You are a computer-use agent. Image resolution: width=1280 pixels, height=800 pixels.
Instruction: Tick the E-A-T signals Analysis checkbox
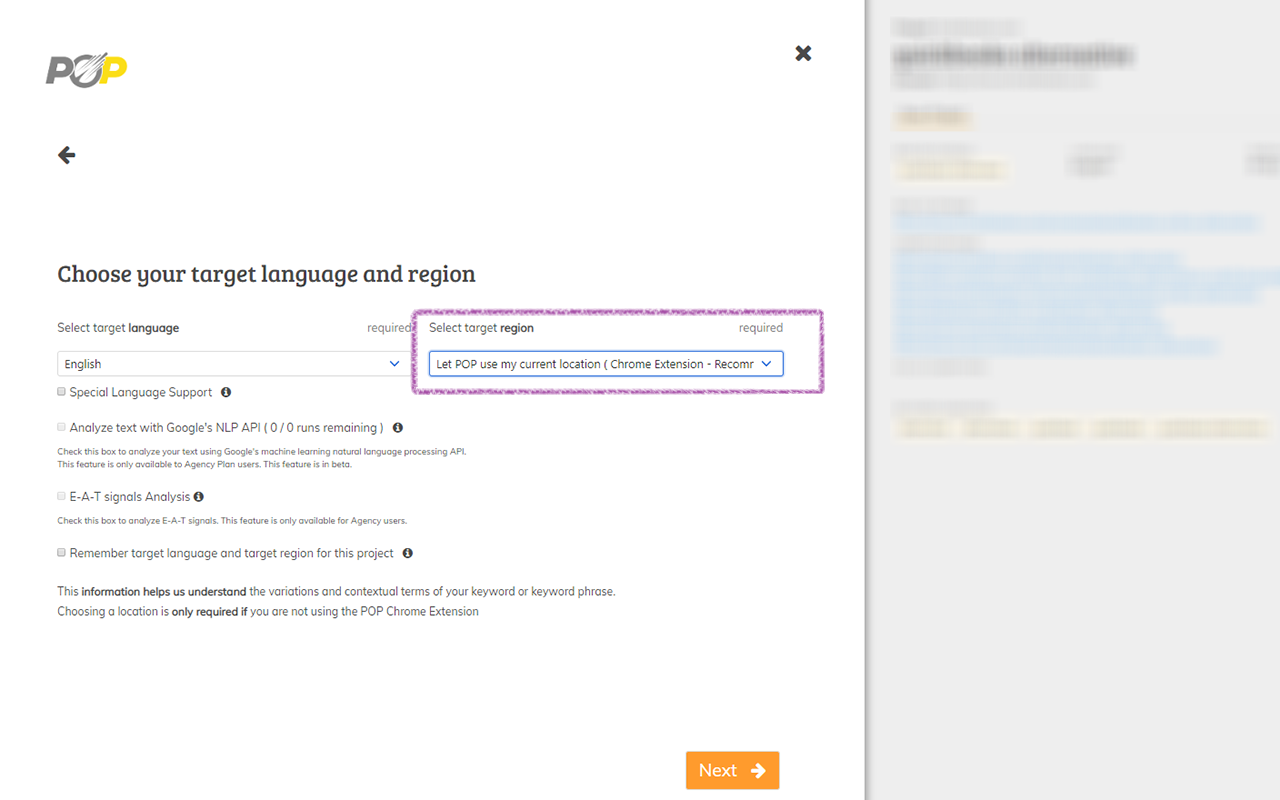[x=62, y=496]
